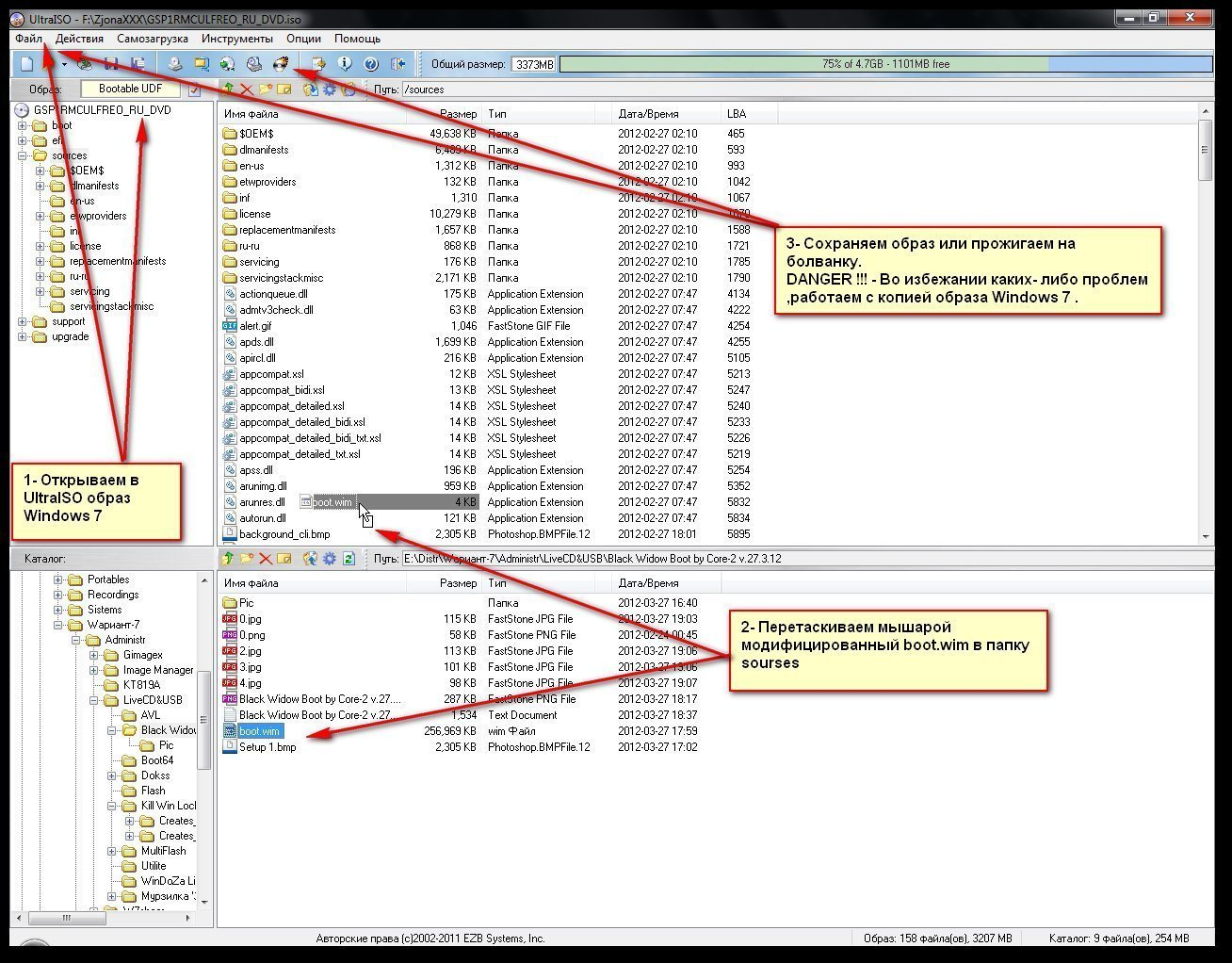This screenshot has width=1232, height=963.
Task: Click the Burn CD/DVD image icon
Action: tap(280, 64)
